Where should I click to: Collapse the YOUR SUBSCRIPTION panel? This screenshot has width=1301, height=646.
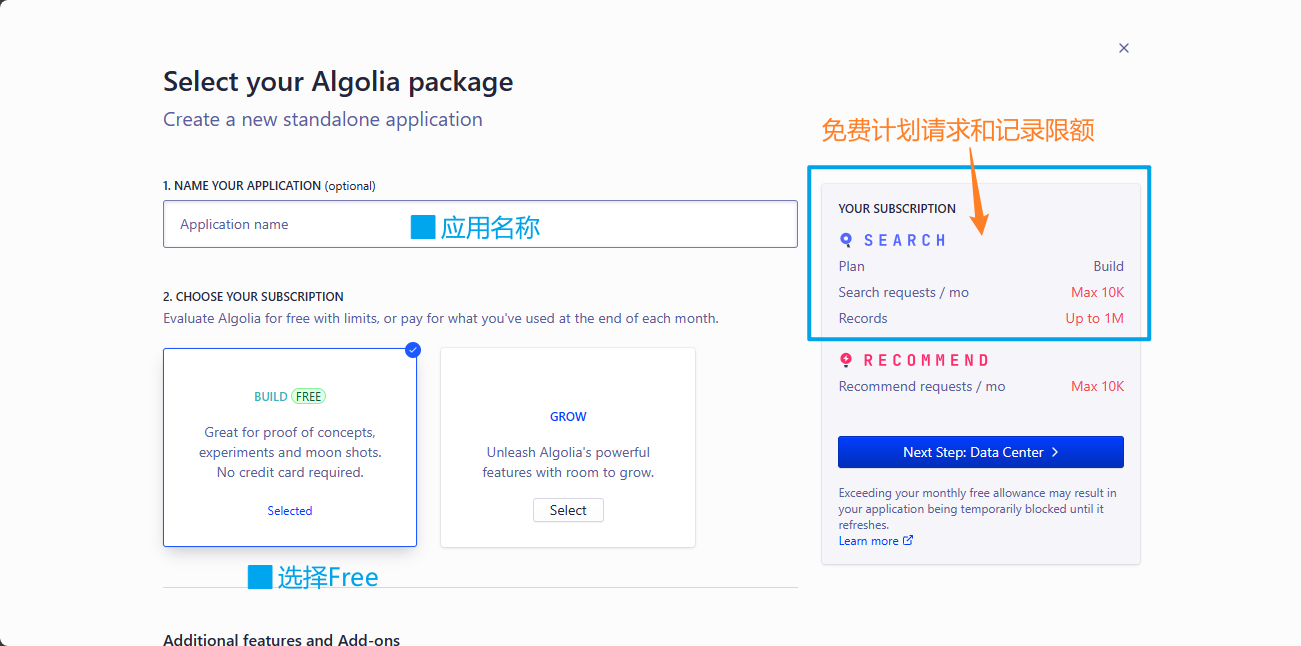pos(897,208)
